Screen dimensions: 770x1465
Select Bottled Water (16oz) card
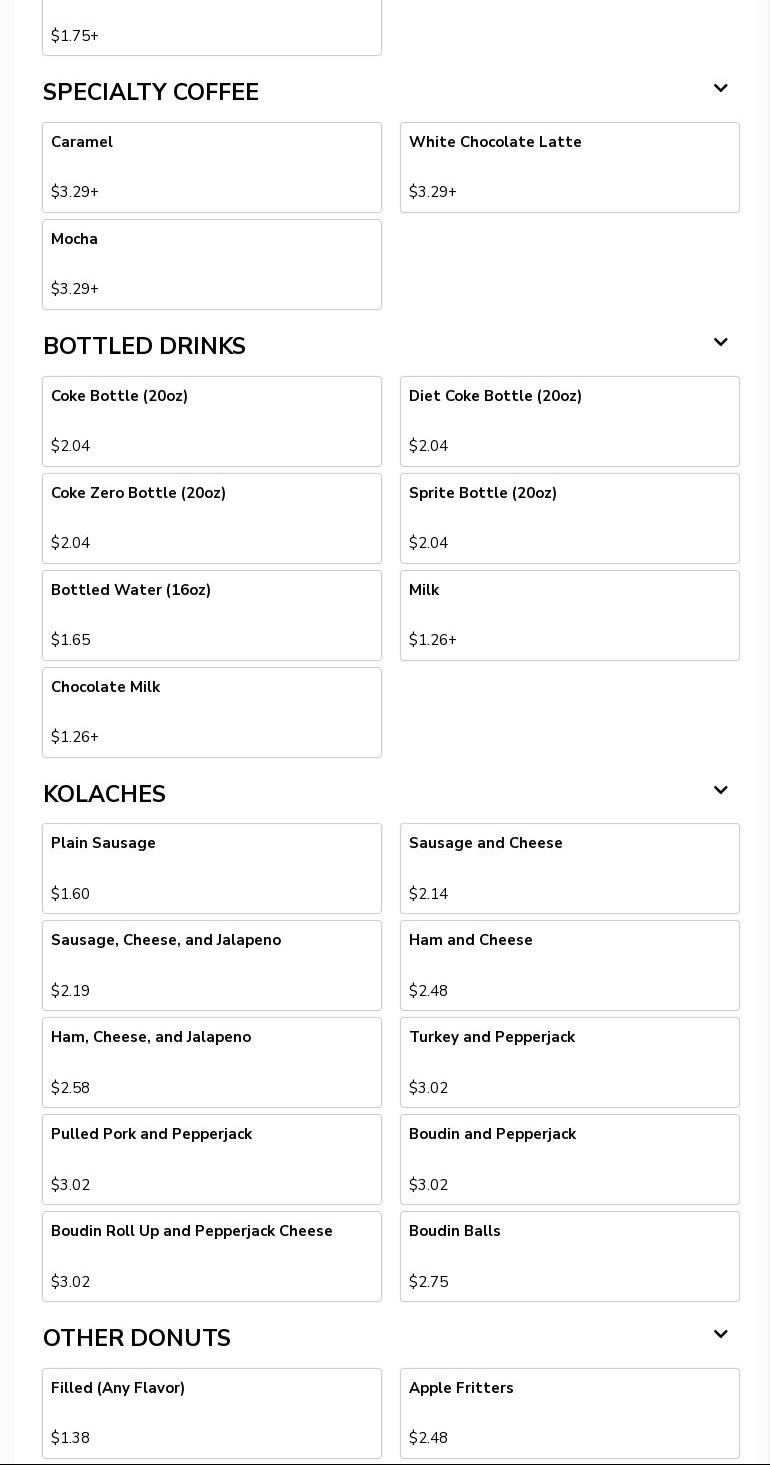tap(212, 615)
